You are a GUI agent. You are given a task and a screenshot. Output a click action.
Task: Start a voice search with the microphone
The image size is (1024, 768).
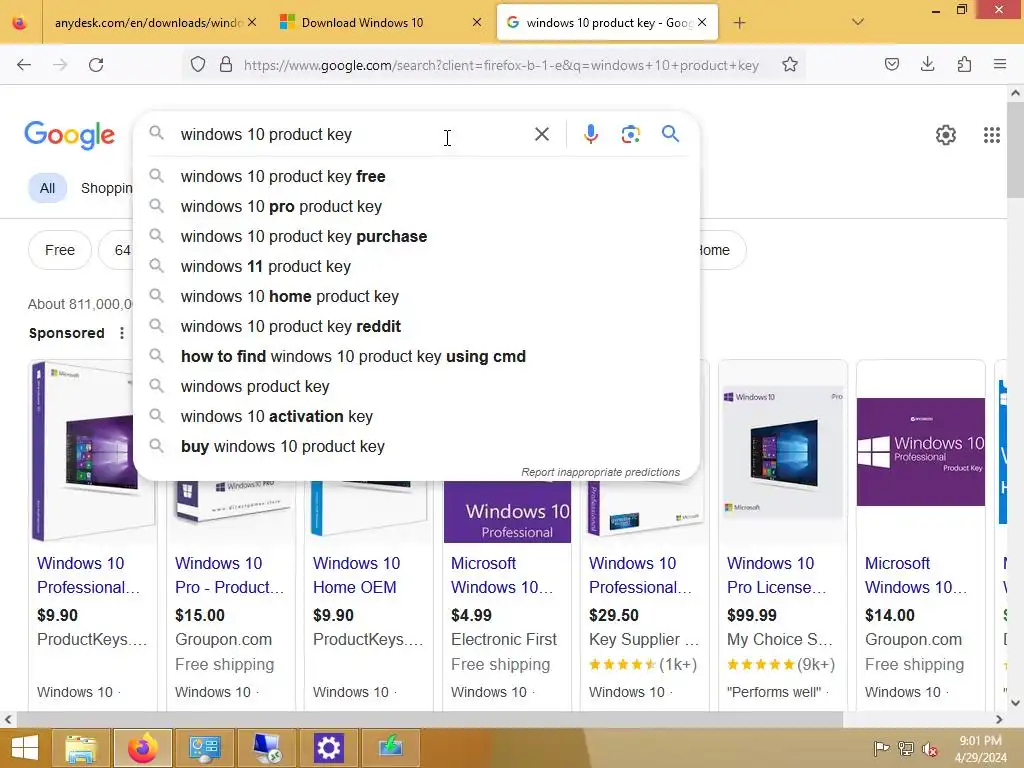click(x=590, y=134)
